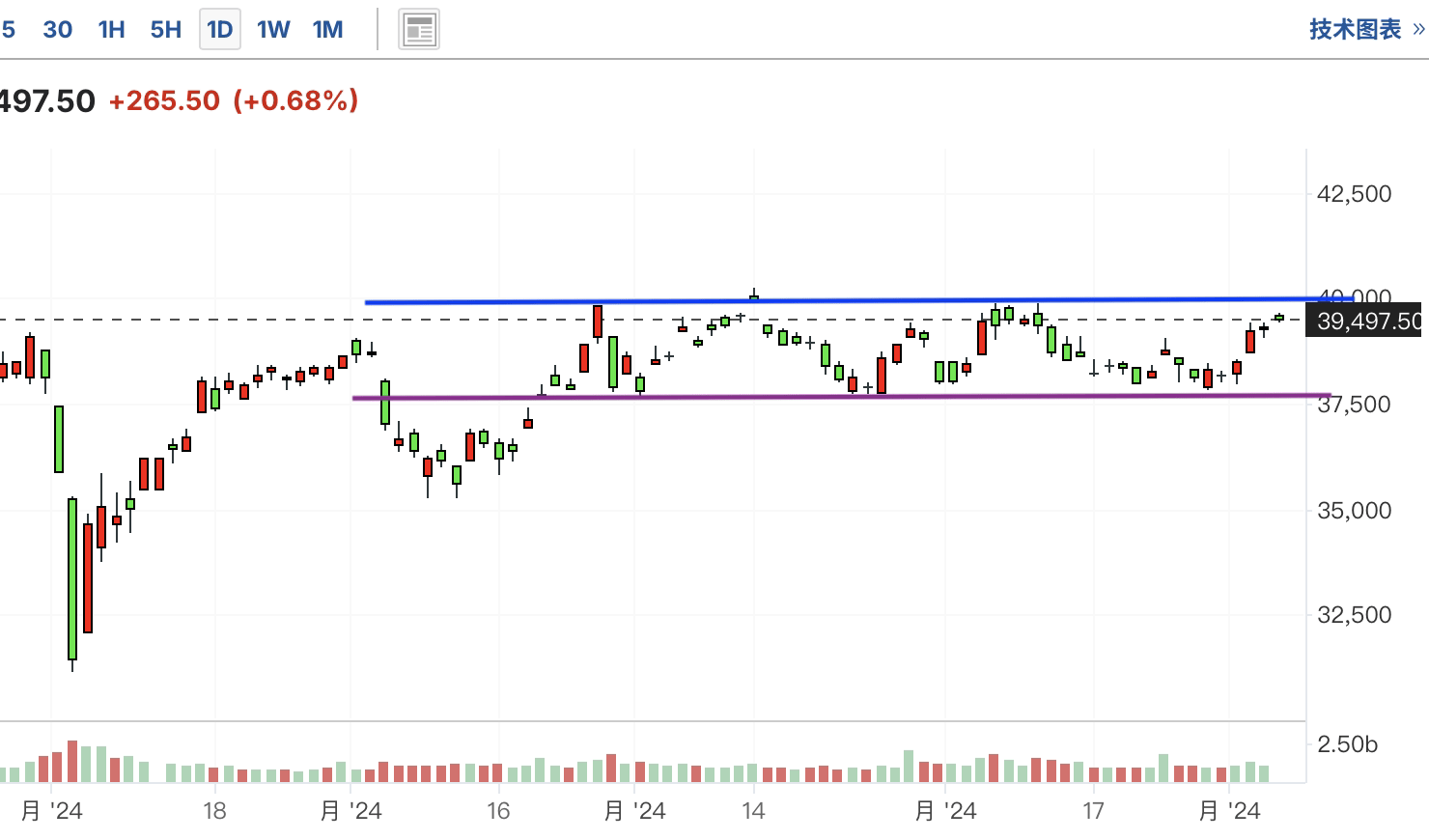Click the +265.50 price change value
The image size is (1429, 840).
(164, 100)
